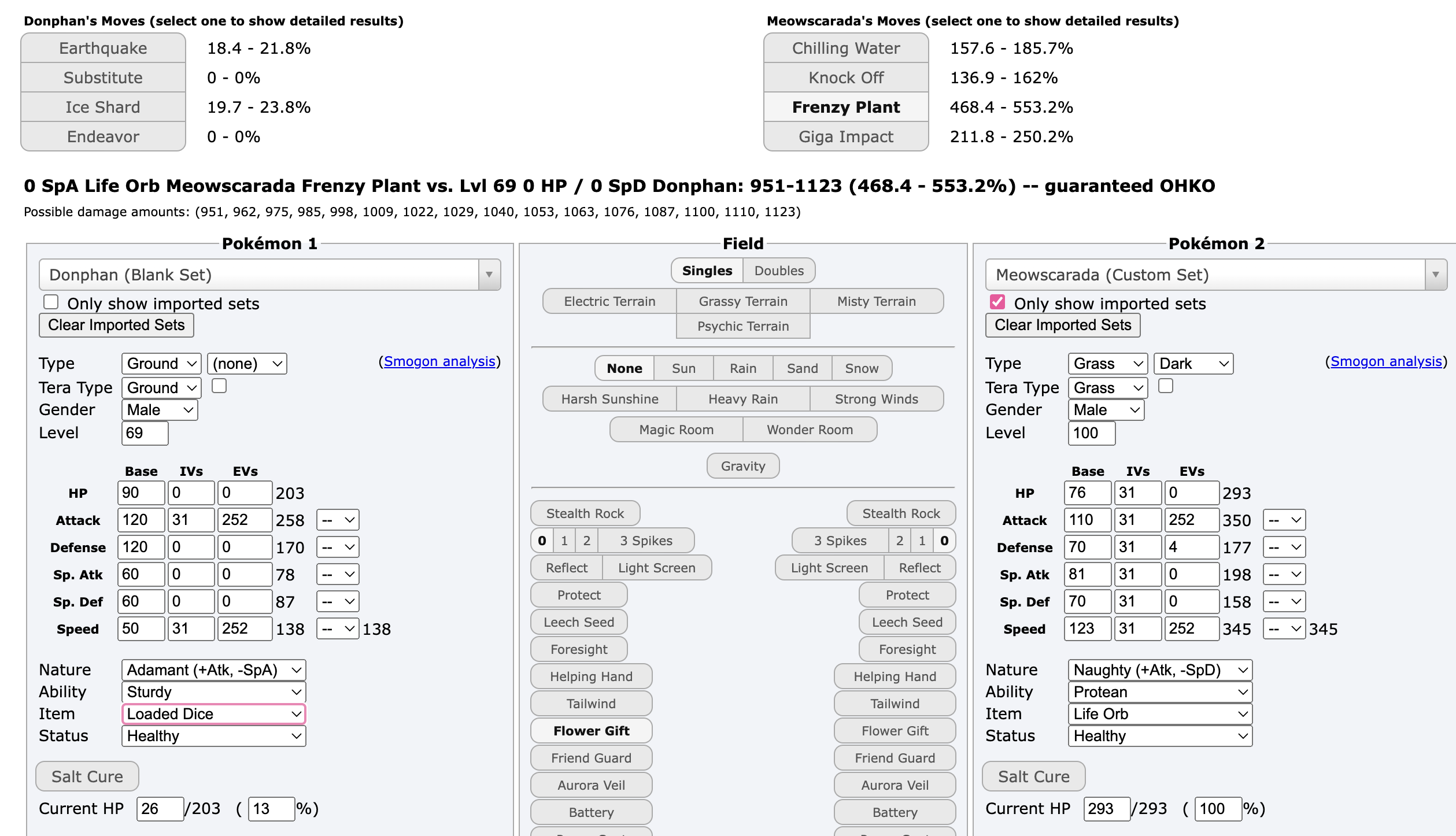Switch field format to Doubles
The width and height of the screenshot is (1456, 836).
pos(779,271)
